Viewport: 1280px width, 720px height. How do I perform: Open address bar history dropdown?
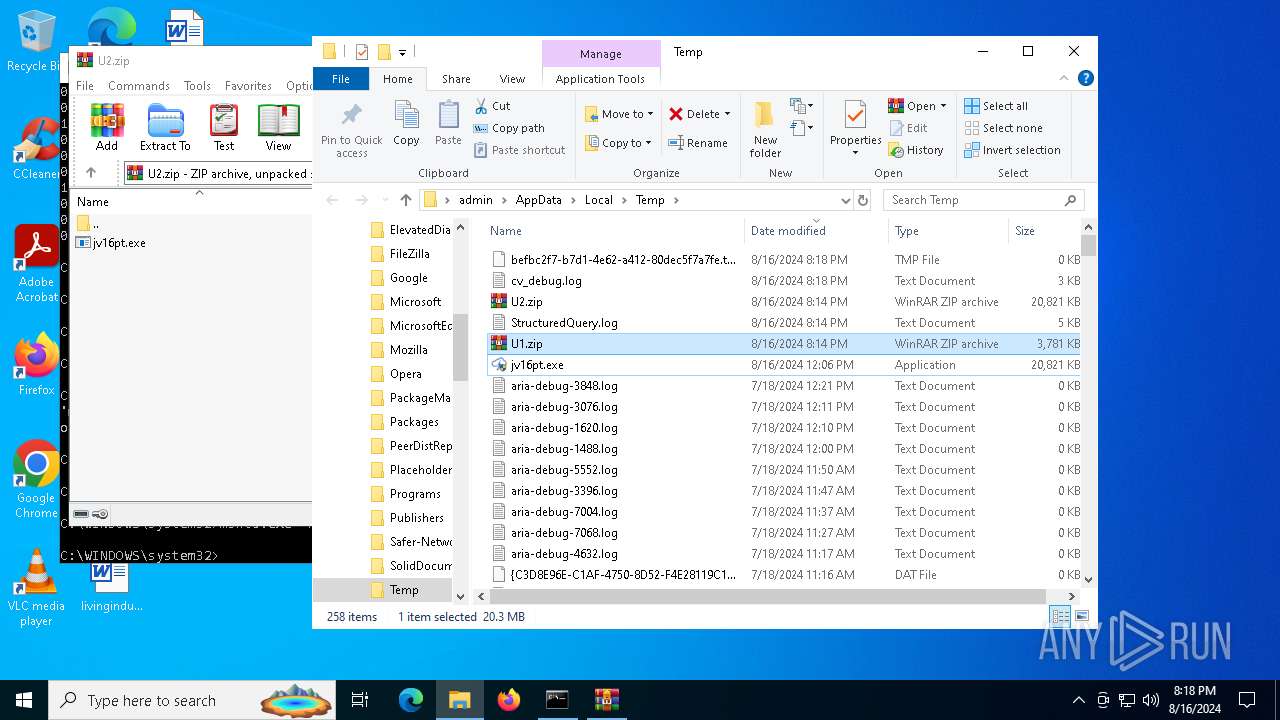click(x=845, y=200)
